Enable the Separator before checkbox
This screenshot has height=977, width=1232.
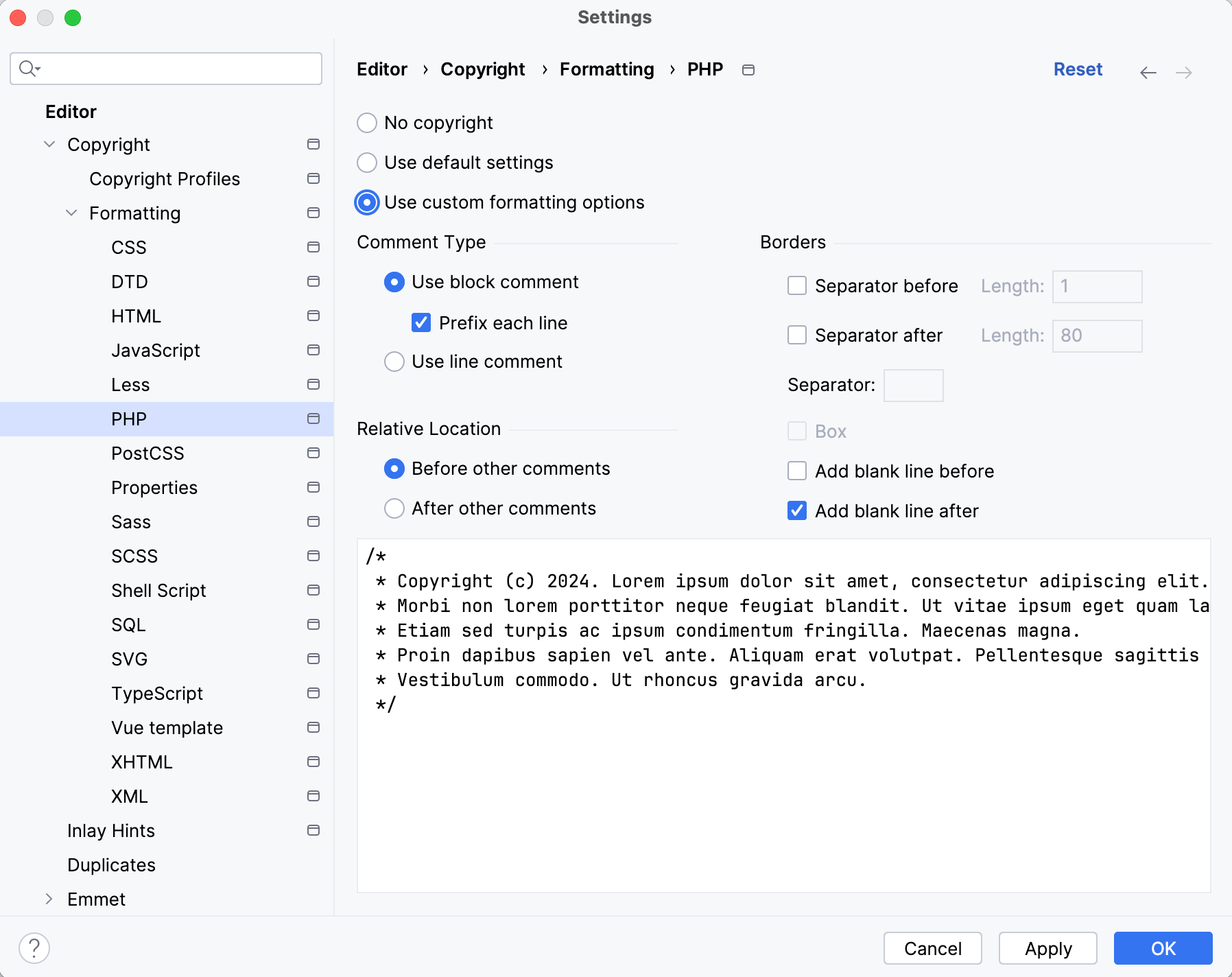796,286
